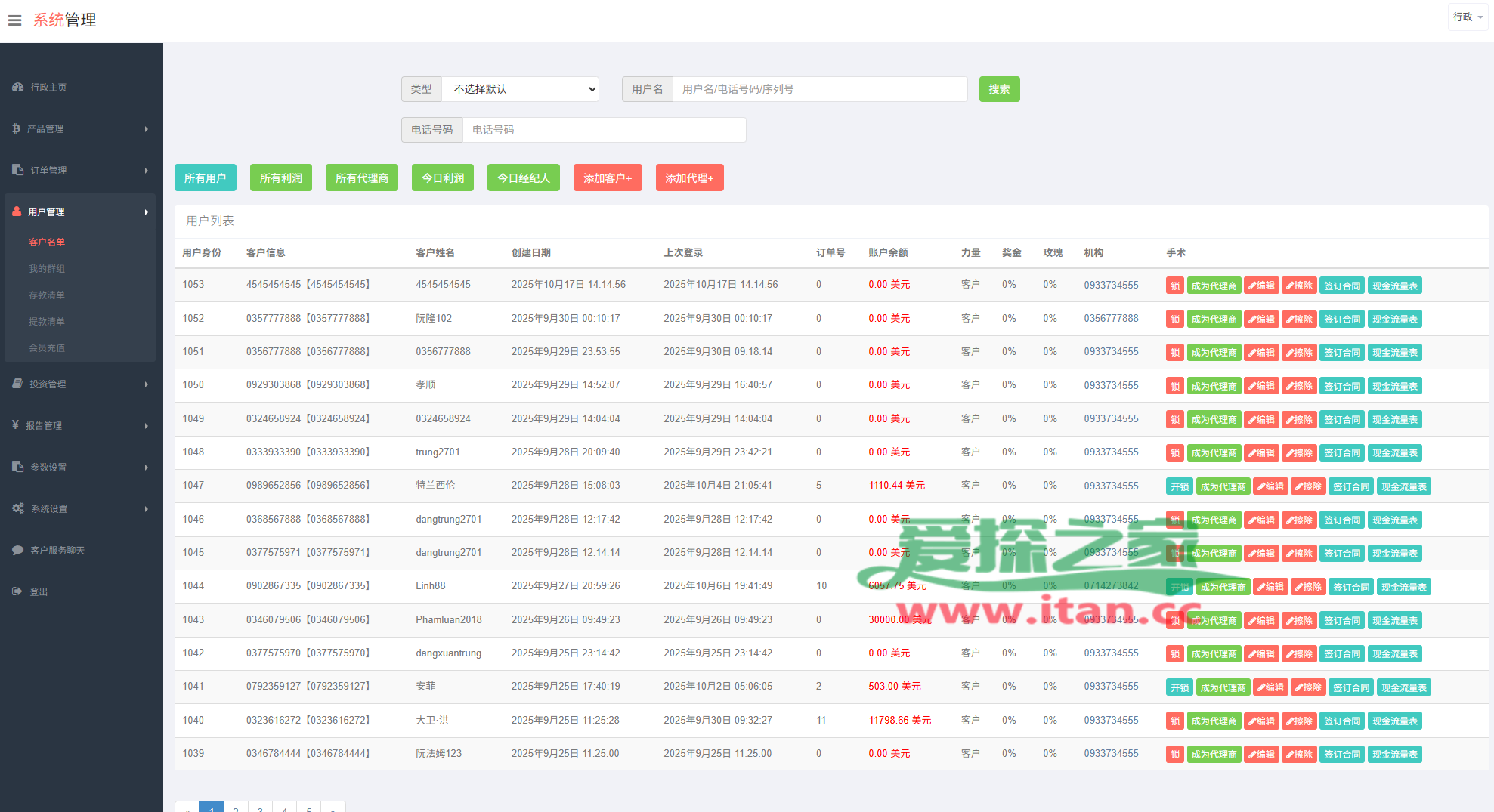Open 存款清单 in the sidebar submenu
The height and width of the screenshot is (812, 1494).
(47, 295)
